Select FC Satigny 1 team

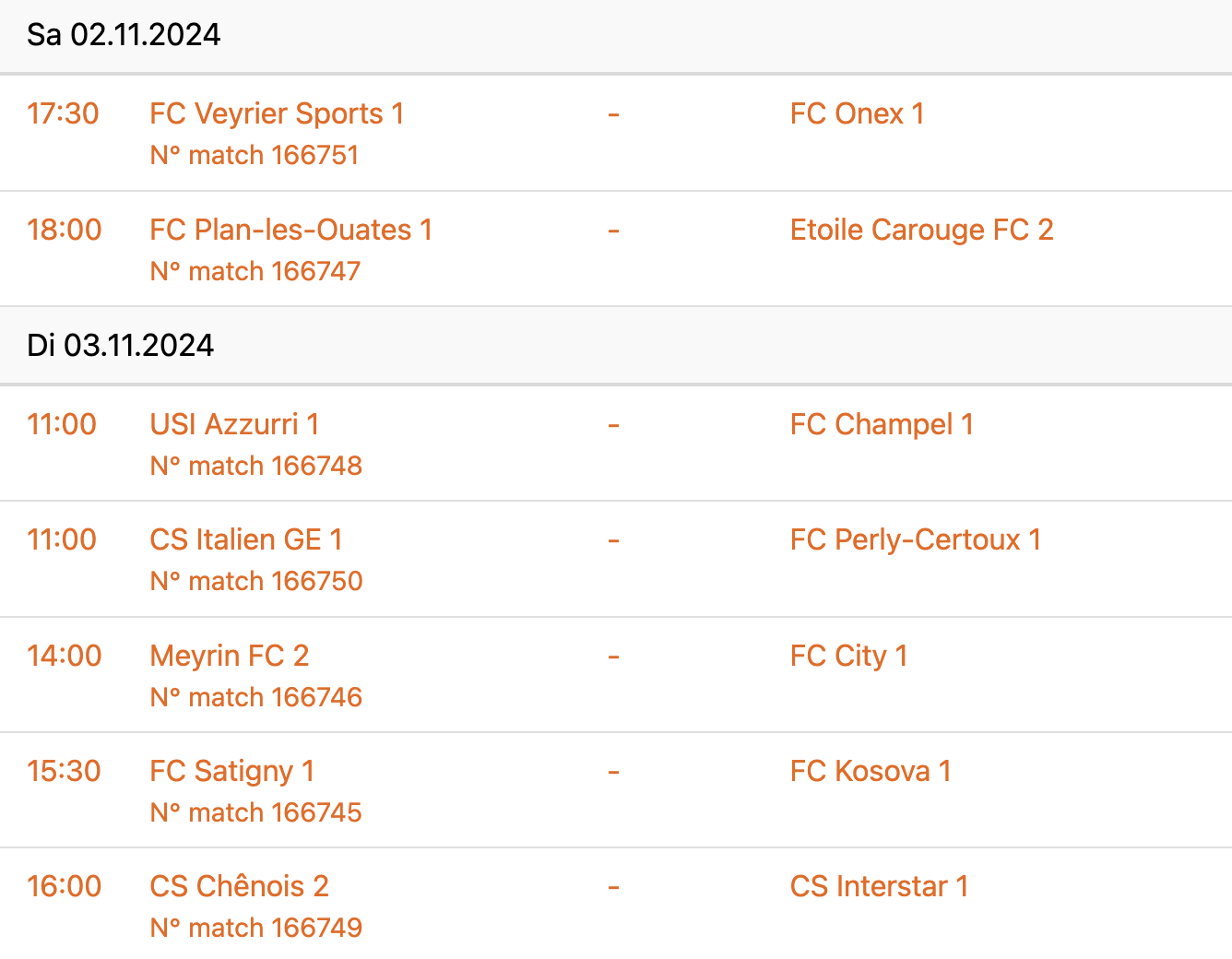tap(232, 771)
